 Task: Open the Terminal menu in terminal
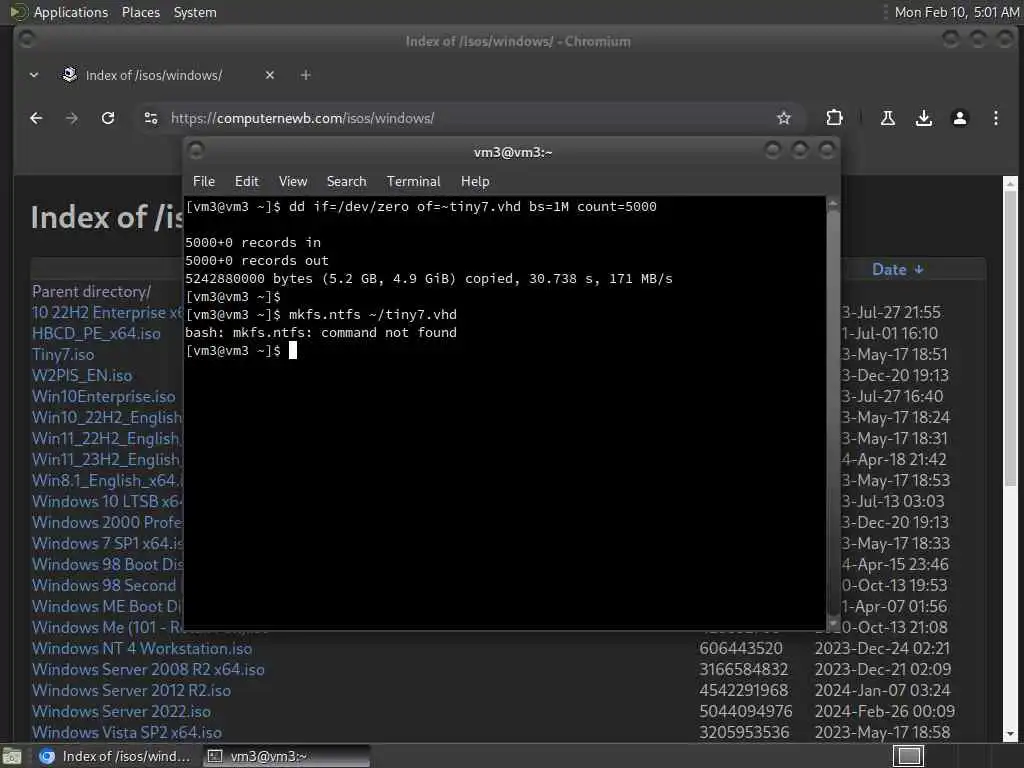point(413,182)
